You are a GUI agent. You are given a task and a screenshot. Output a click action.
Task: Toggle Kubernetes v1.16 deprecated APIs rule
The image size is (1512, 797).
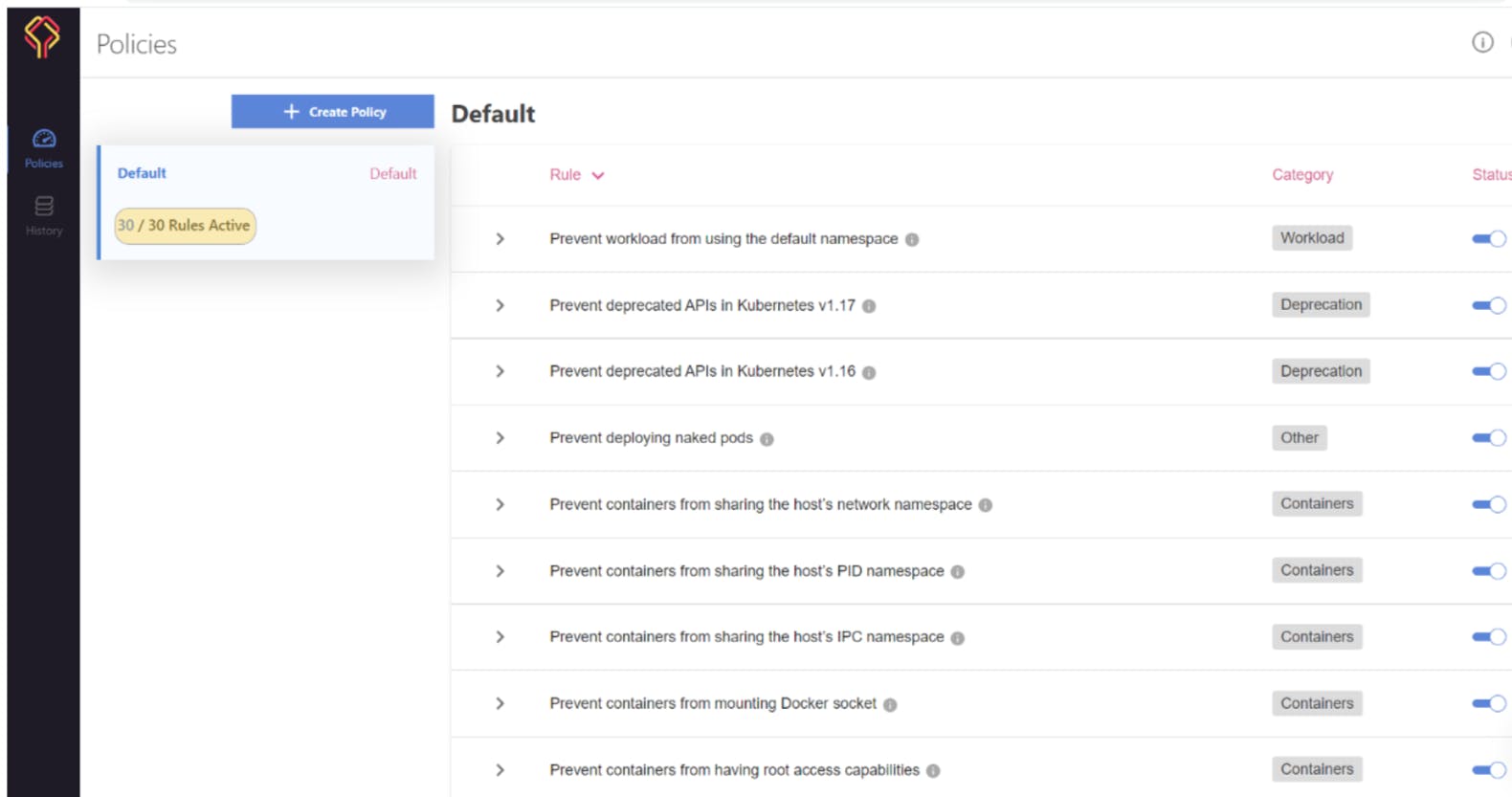(1489, 371)
